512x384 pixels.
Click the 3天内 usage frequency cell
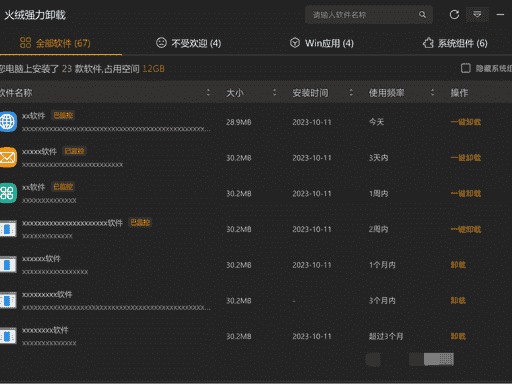click(379, 158)
